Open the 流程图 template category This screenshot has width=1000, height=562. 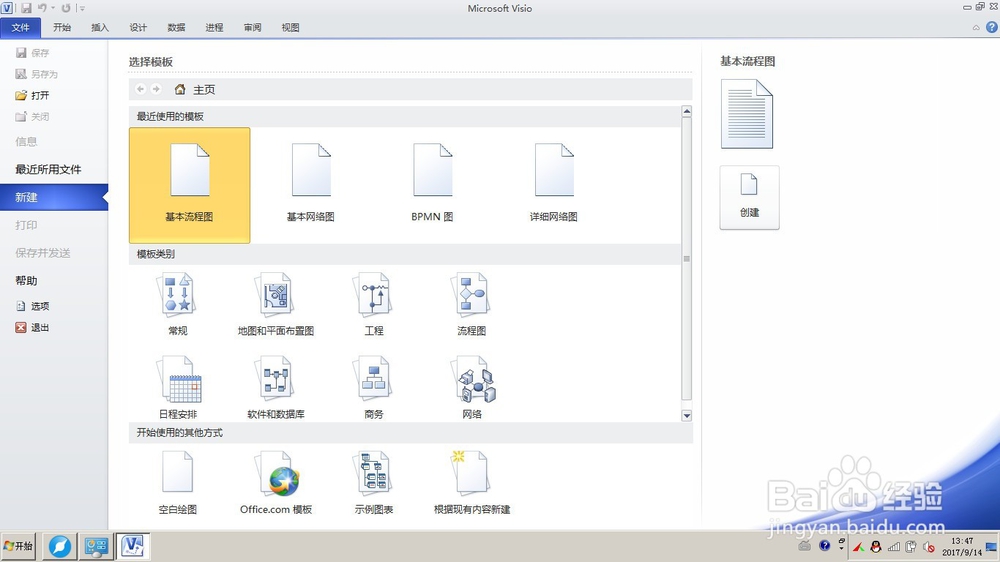[471, 305]
